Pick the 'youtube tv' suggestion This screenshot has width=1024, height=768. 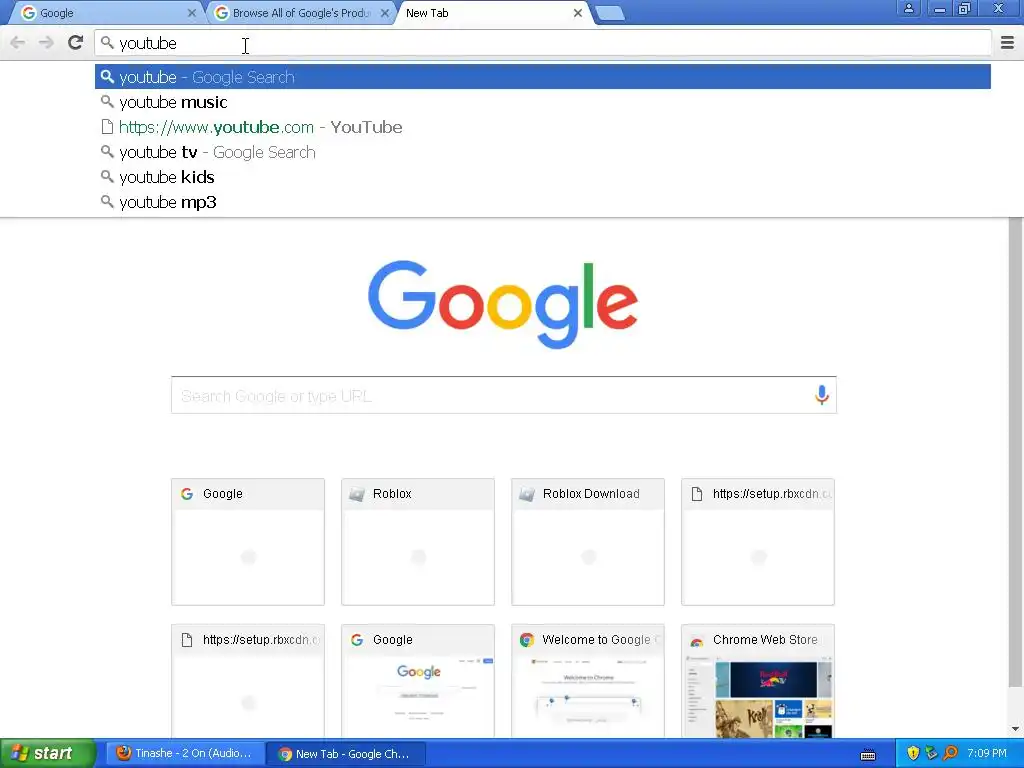(543, 152)
